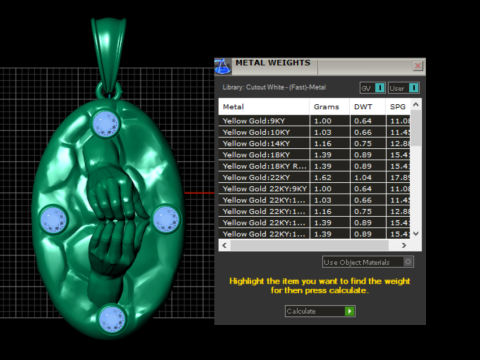Select the left blue gemstone on pendant
The width and height of the screenshot is (480, 360).
click(53, 220)
